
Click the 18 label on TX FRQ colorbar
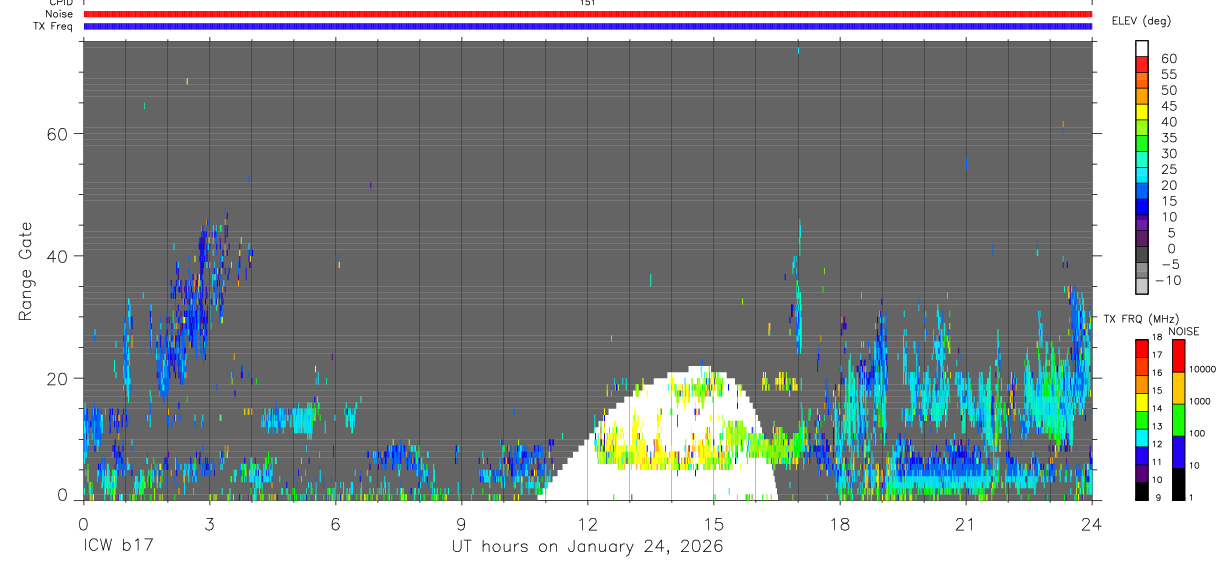(x=1157, y=337)
